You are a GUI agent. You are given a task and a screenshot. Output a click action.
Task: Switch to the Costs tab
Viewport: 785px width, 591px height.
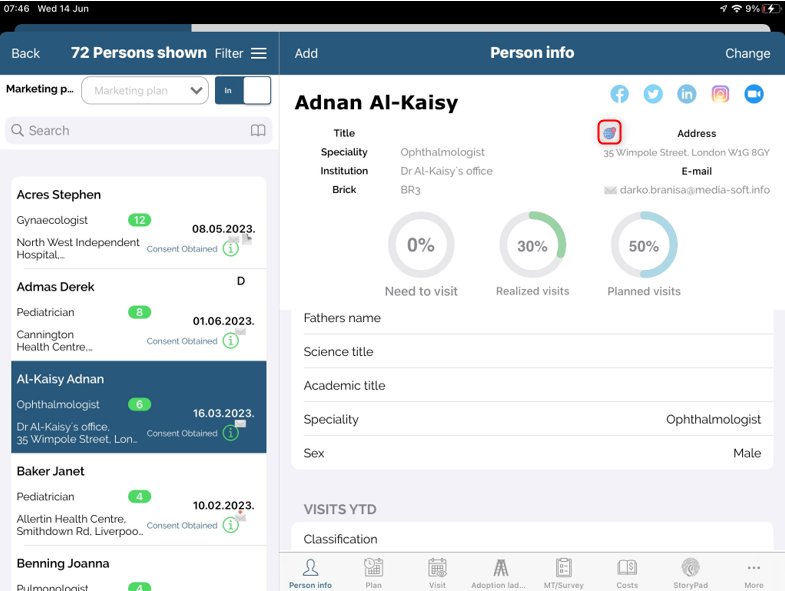click(x=627, y=573)
